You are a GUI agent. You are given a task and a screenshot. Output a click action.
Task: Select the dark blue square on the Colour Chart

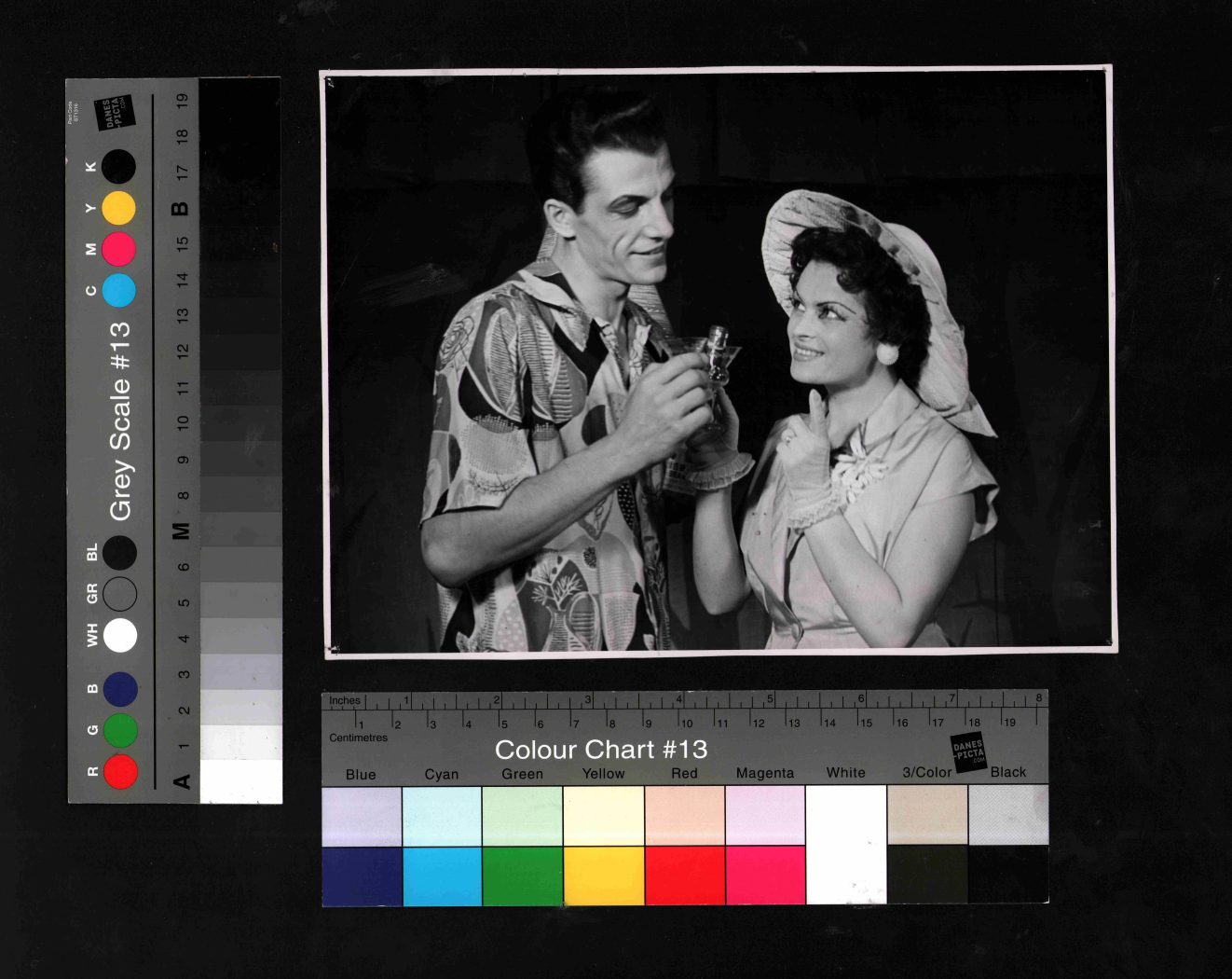(x=362, y=876)
